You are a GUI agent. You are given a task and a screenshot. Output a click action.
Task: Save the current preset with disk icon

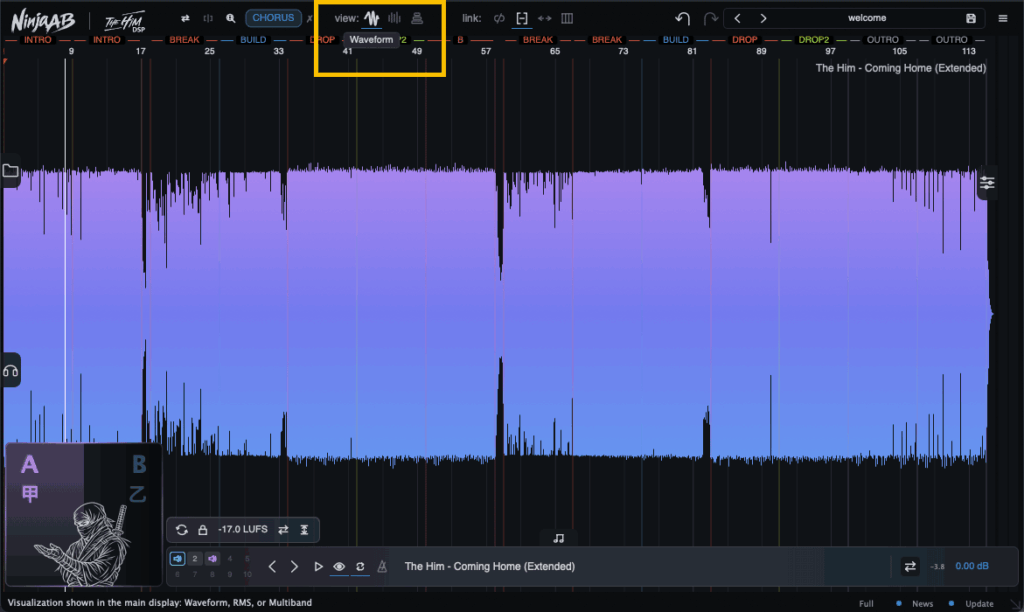coord(971,18)
